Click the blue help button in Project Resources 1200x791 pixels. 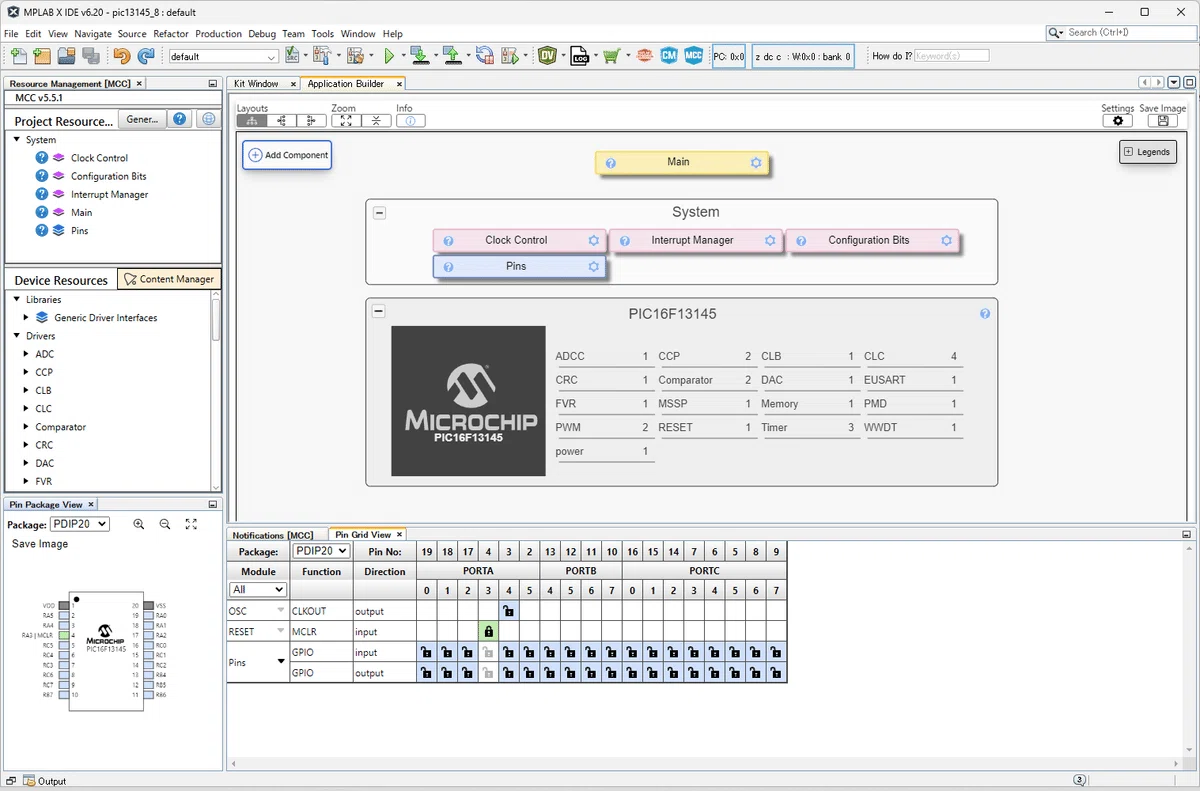(x=179, y=119)
